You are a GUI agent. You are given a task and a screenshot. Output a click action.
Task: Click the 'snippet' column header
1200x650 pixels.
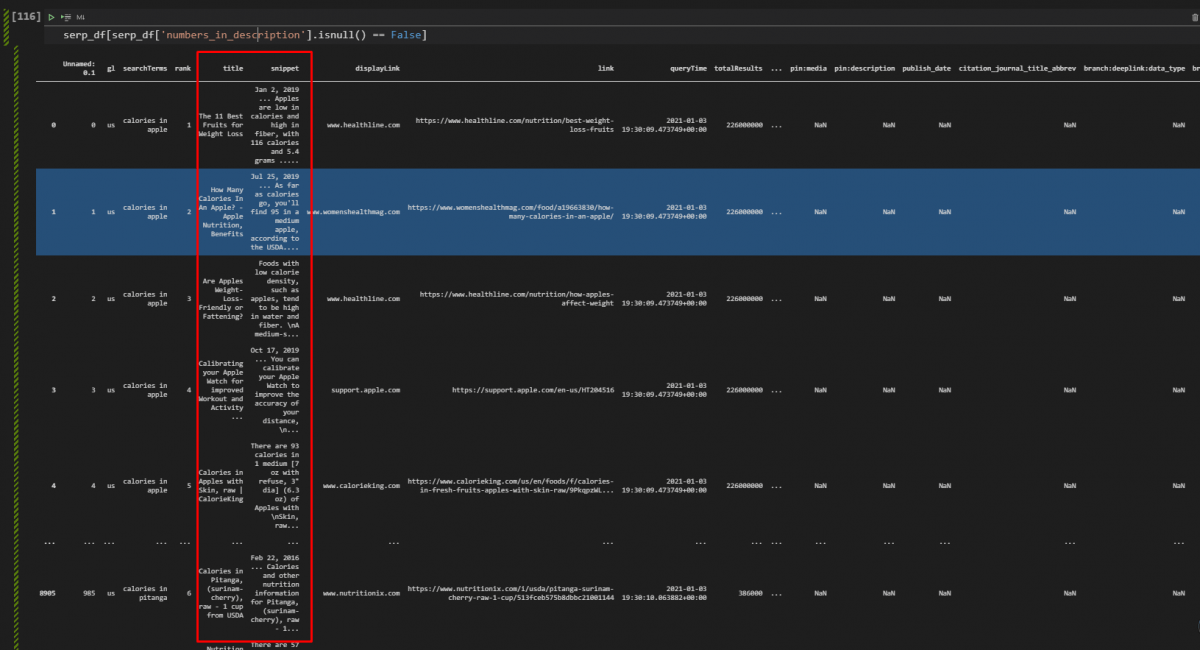click(284, 68)
